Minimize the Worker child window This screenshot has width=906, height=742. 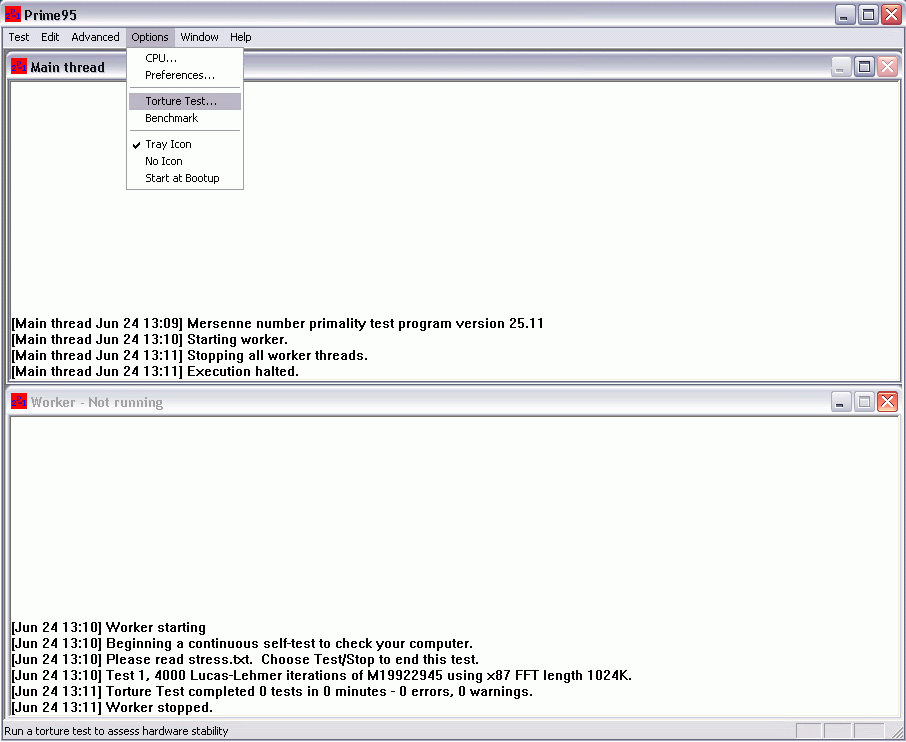(x=841, y=402)
